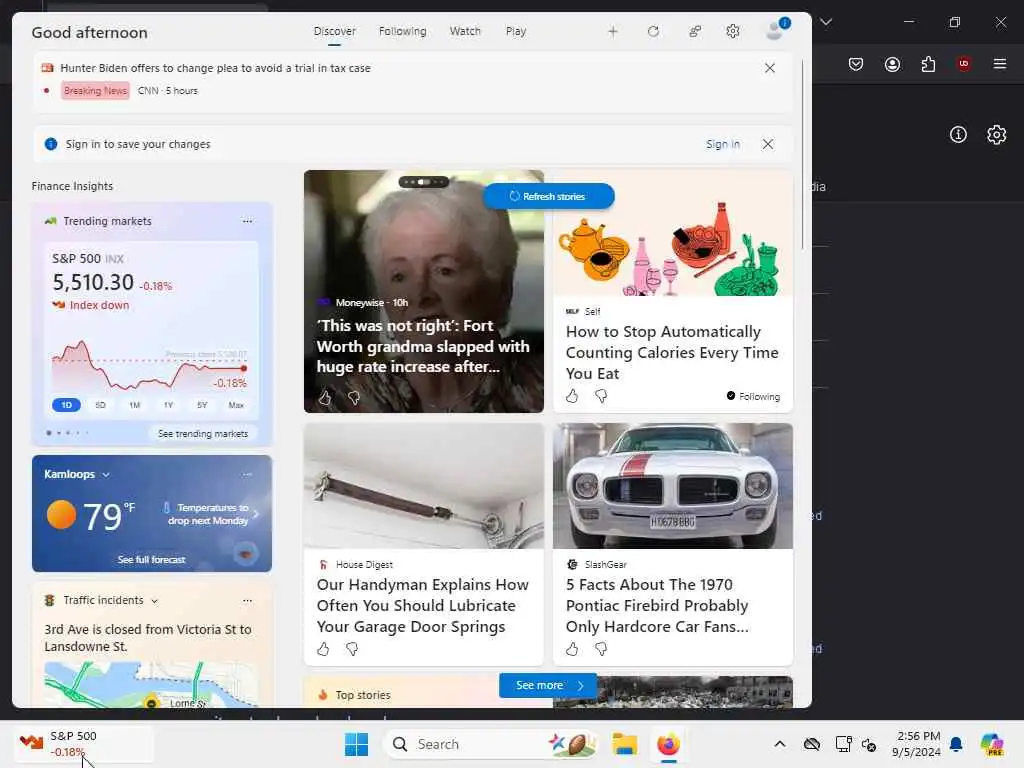Open the profile avatar icon
The height and width of the screenshot is (768, 1024).
[x=776, y=29]
